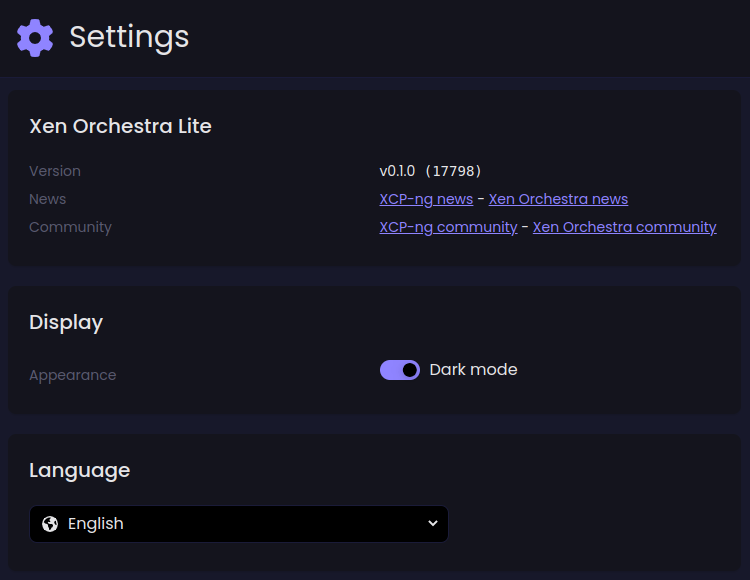750x580 pixels.
Task: Click the Version label
Action: [x=55, y=171]
